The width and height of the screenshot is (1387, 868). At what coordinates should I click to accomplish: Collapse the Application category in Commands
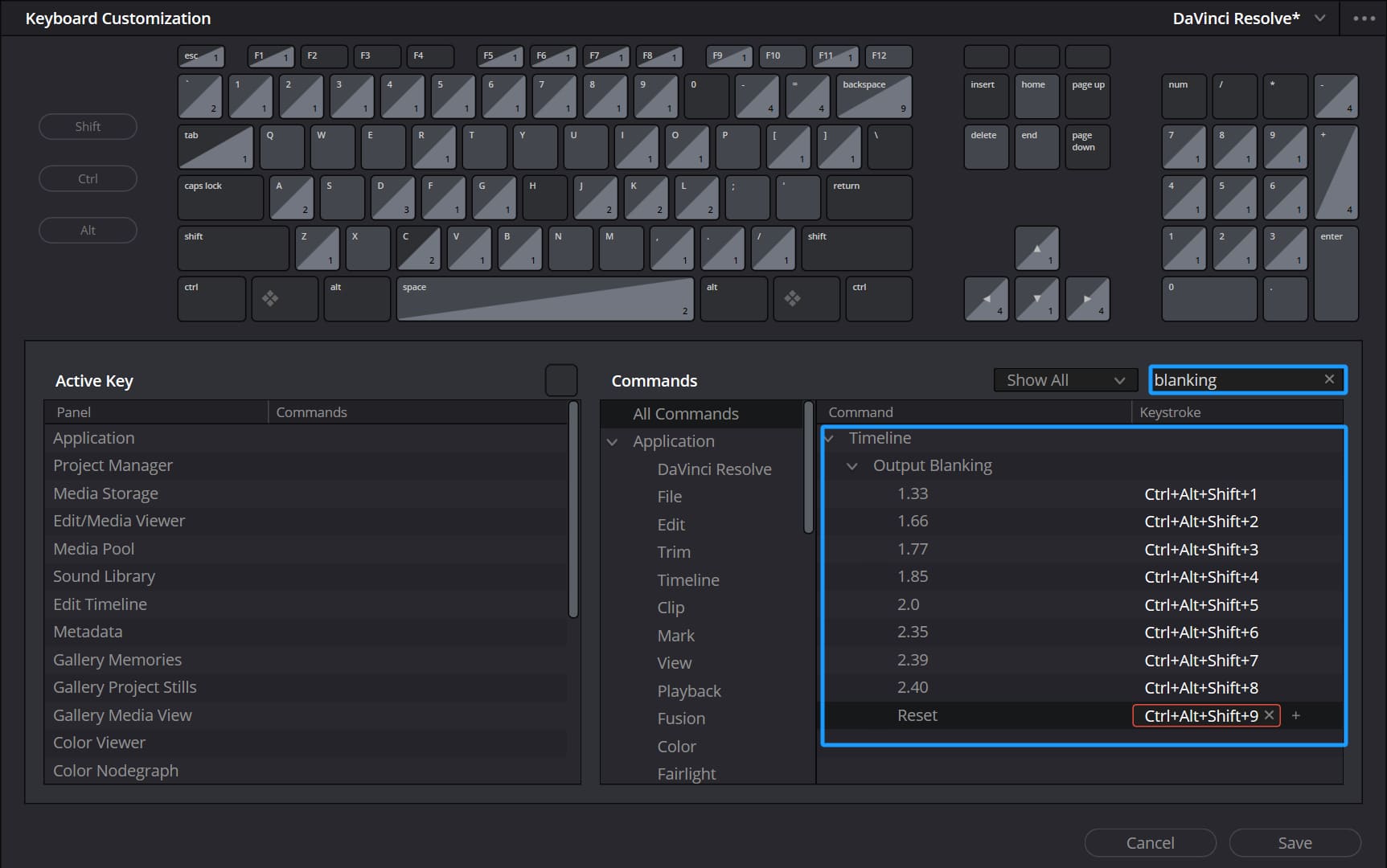(613, 442)
